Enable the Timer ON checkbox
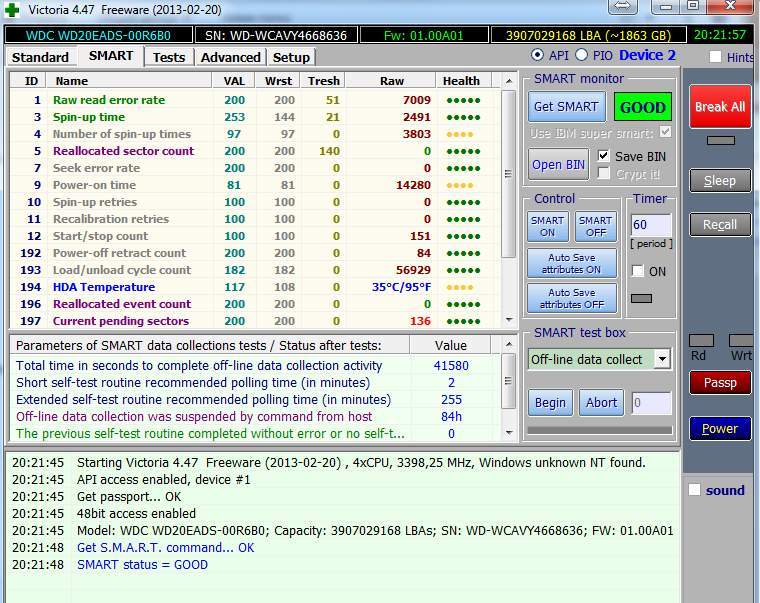760x603 pixels. [638, 271]
